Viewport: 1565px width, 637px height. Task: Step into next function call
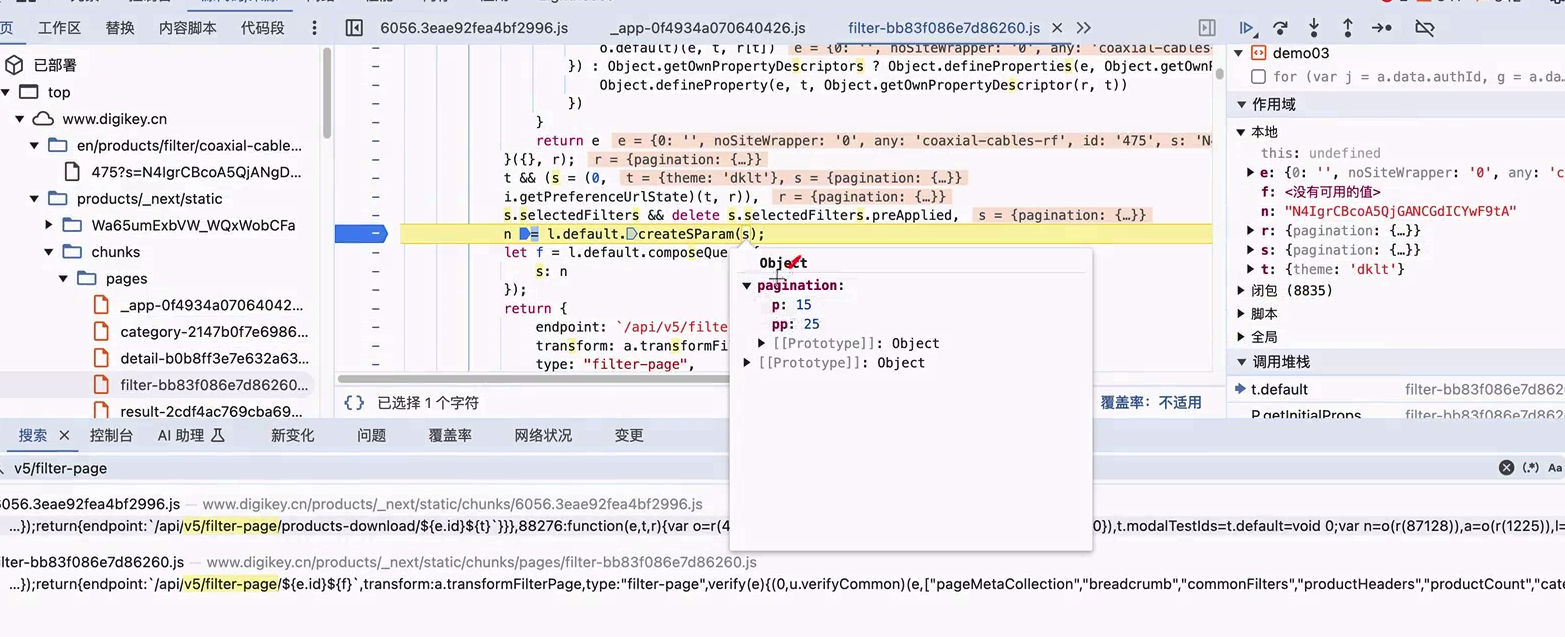pyautogui.click(x=1314, y=28)
